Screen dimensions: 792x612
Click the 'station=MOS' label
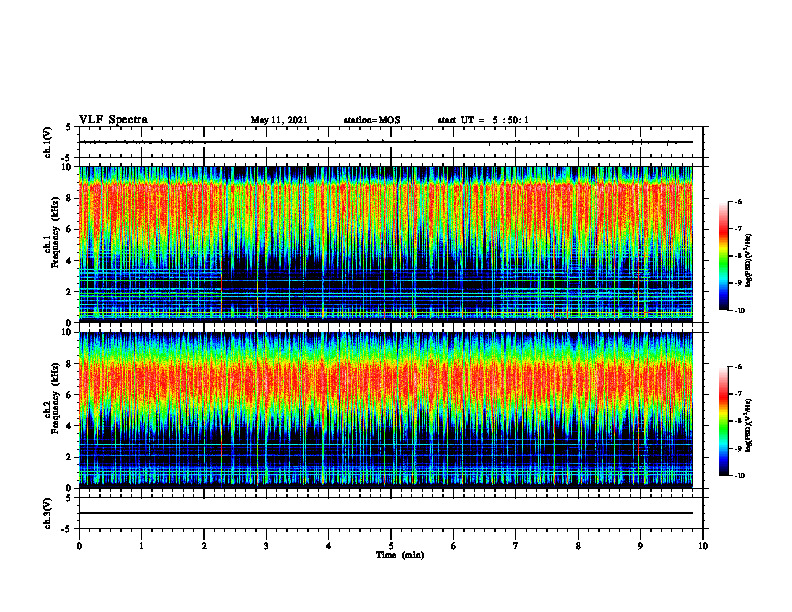pos(372,120)
